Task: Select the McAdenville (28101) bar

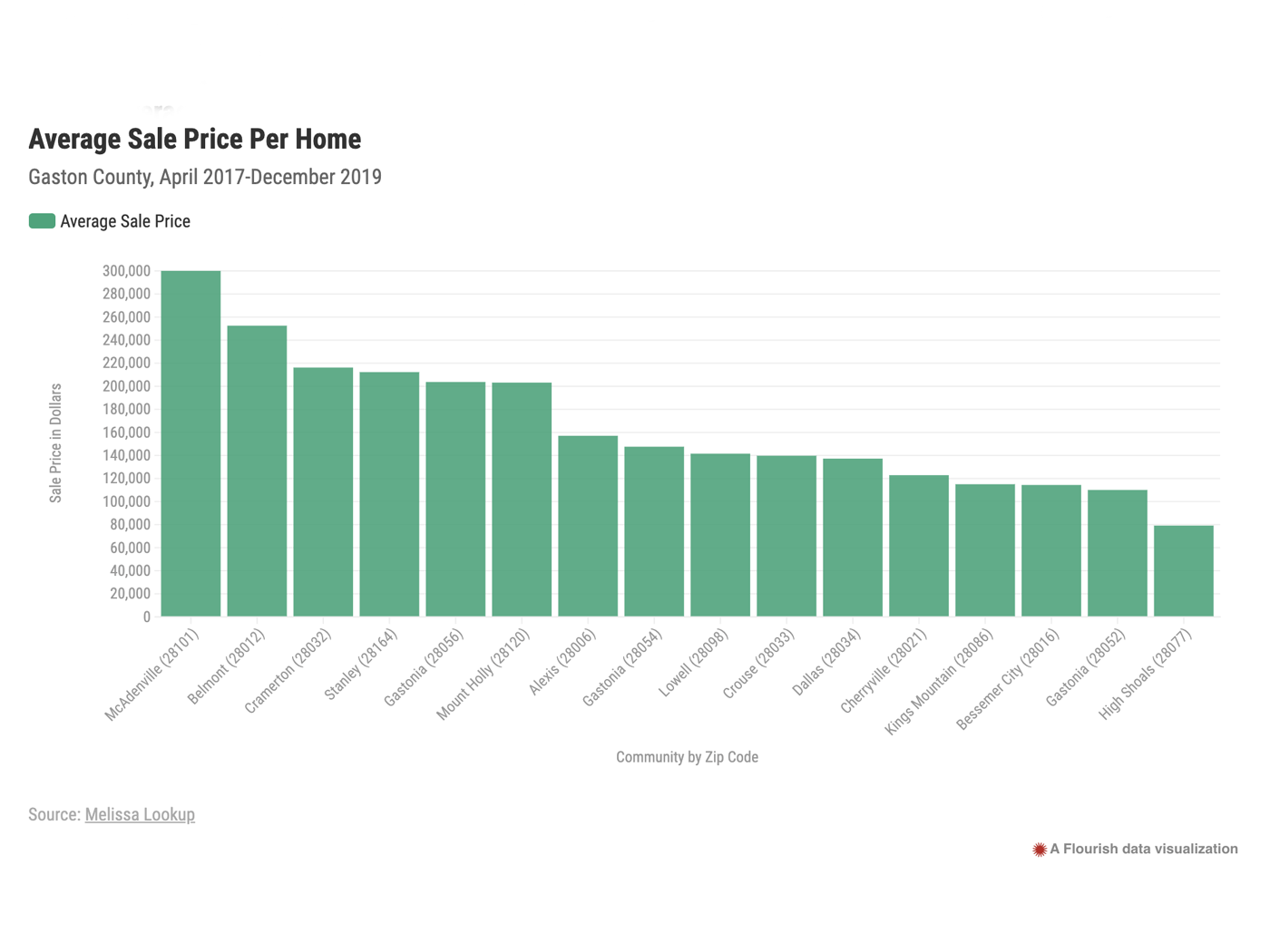Action: [190, 444]
